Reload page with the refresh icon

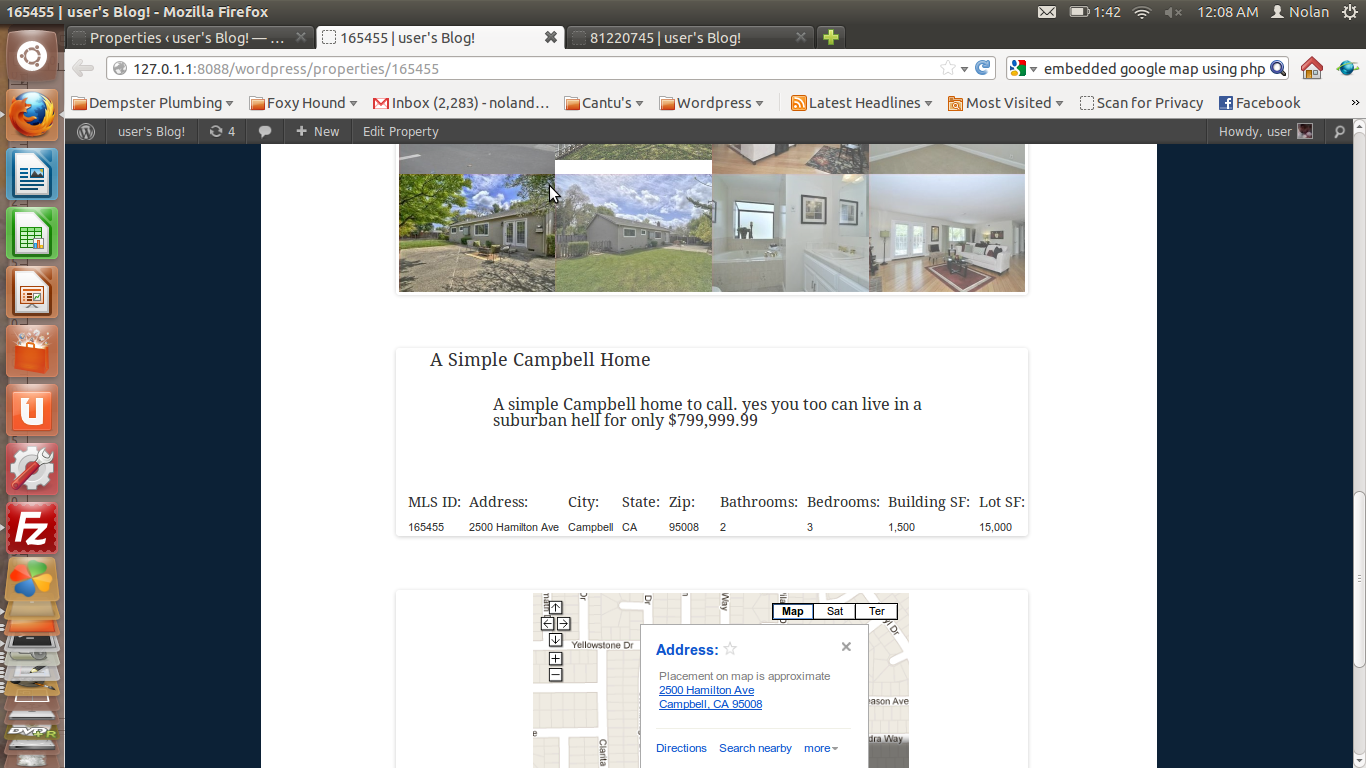pos(983,68)
